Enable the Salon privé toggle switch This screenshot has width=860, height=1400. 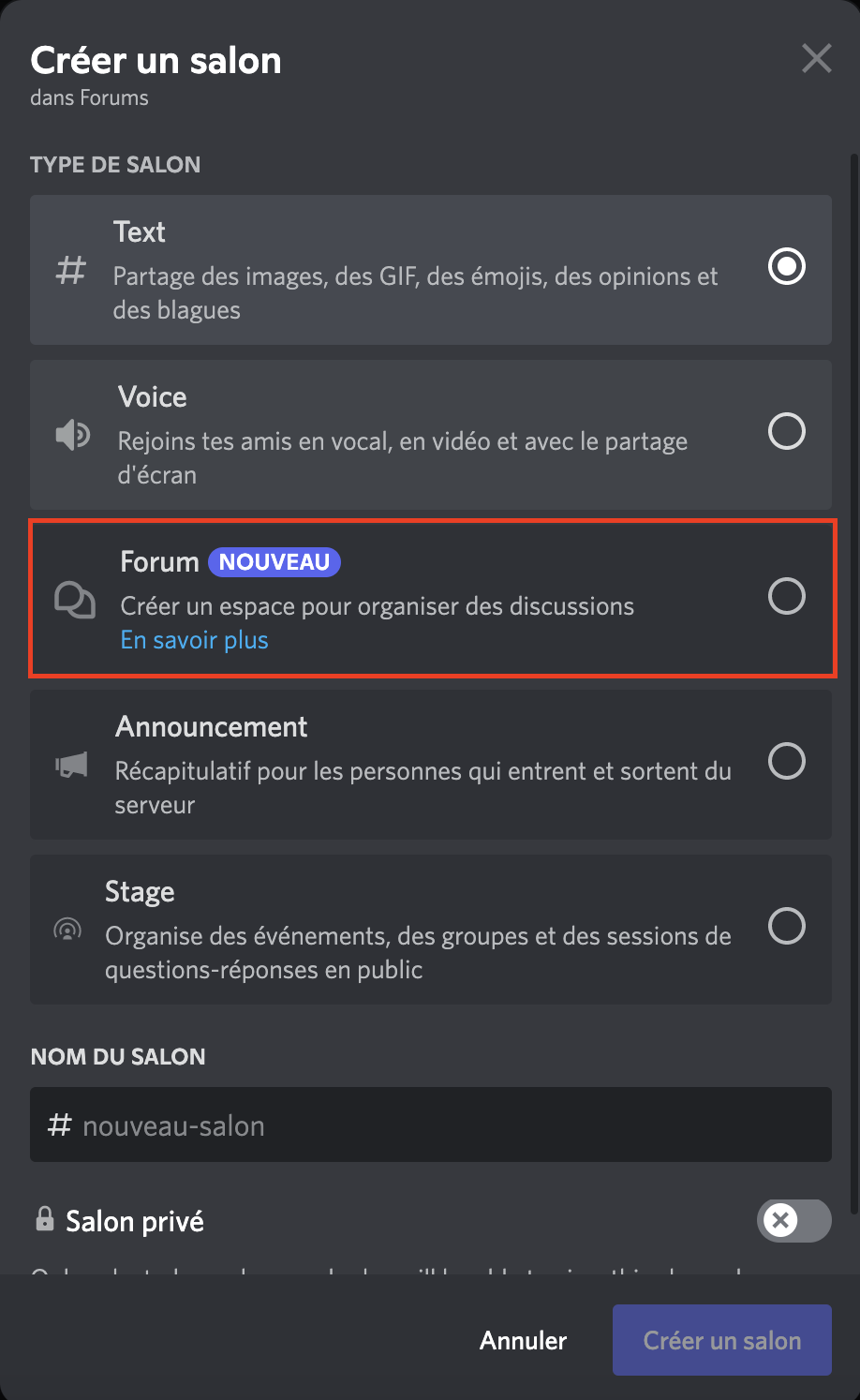coord(793,1220)
